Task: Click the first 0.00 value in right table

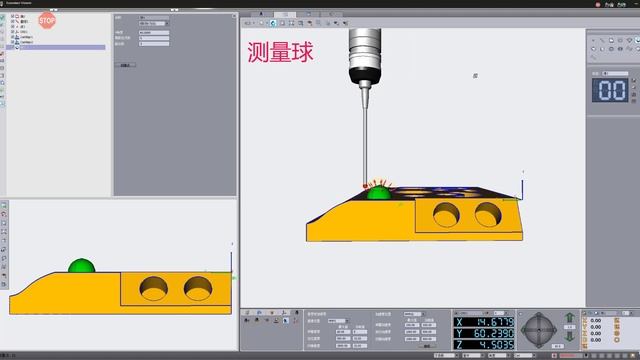Action: coord(596,320)
